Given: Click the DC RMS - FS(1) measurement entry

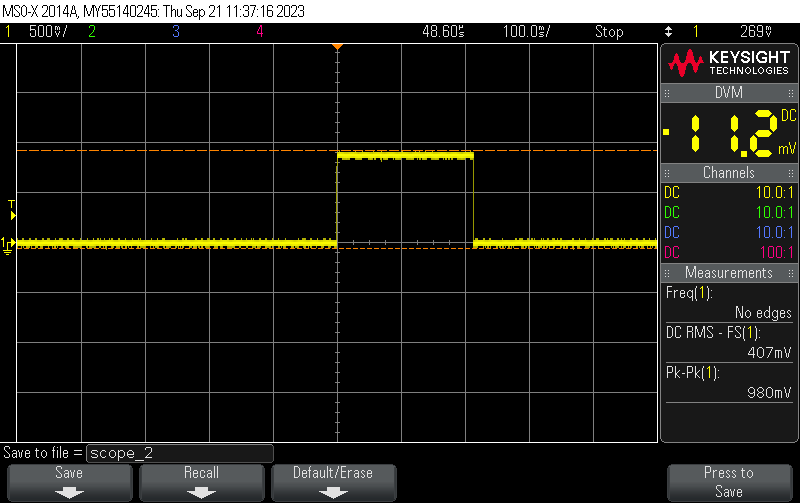Looking at the screenshot, I should coord(713,333).
